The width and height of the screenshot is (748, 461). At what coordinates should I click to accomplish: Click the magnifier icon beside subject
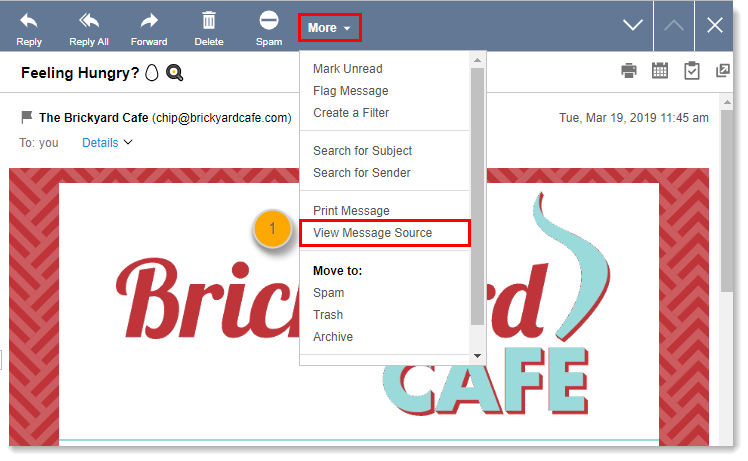click(x=175, y=73)
